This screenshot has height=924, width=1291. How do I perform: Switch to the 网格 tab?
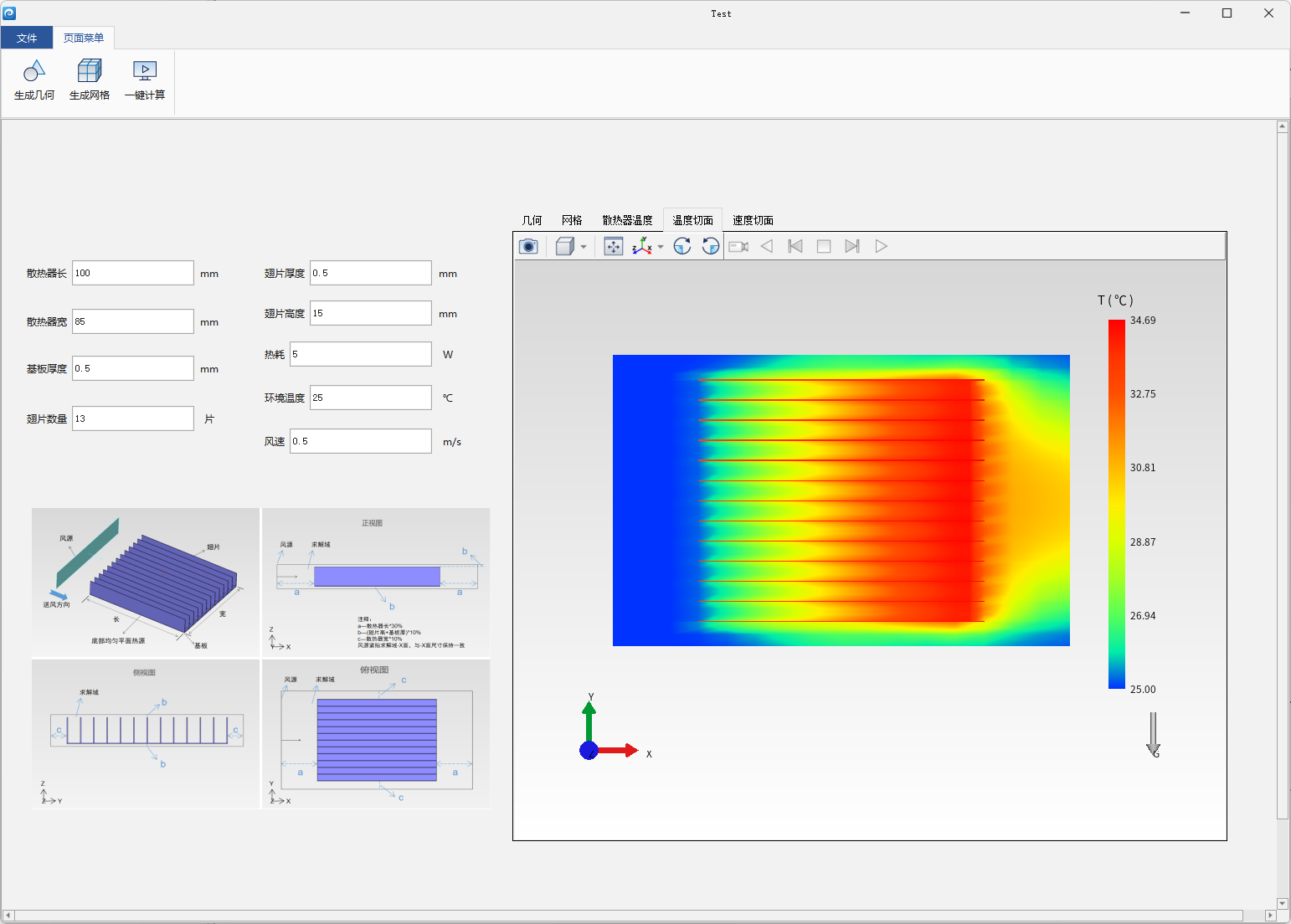pos(572,220)
